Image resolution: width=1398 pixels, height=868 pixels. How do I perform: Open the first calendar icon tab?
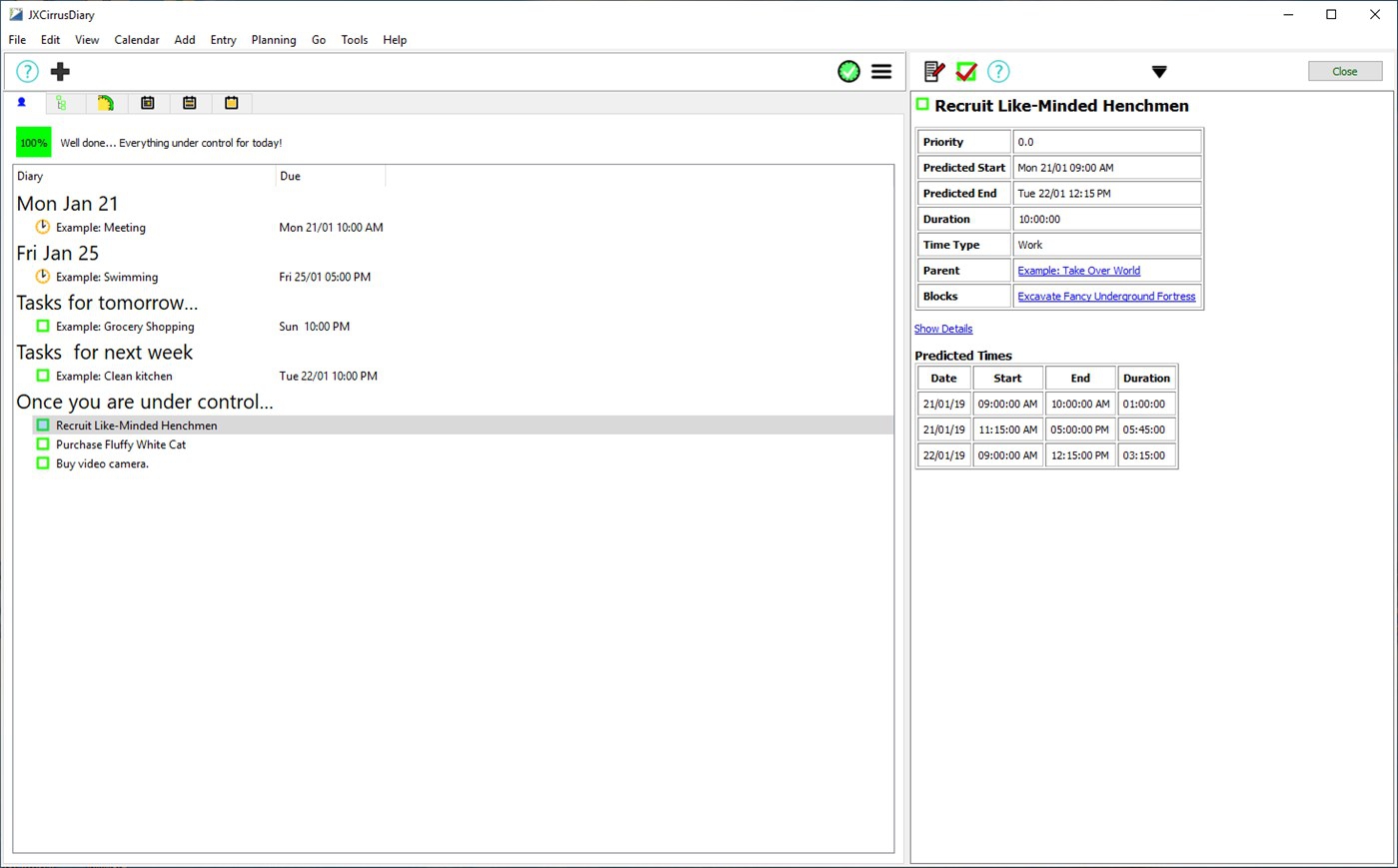(x=147, y=103)
